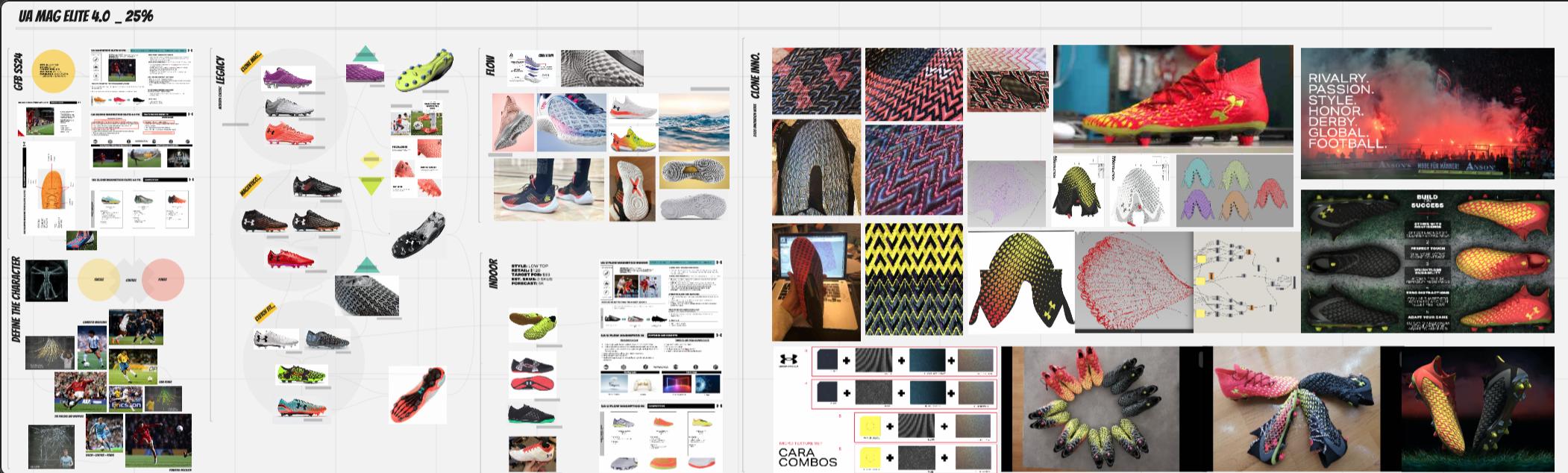This screenshot has height=473, width=1568.
Task: Select the yellow and black chevron pattern image
Action: (914, 279)
